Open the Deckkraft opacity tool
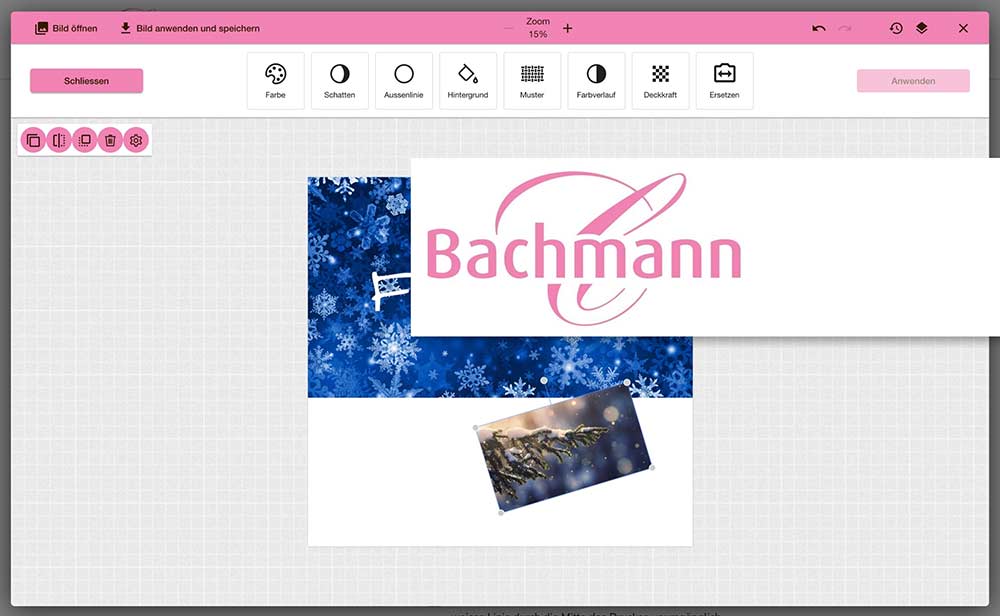 660,81
